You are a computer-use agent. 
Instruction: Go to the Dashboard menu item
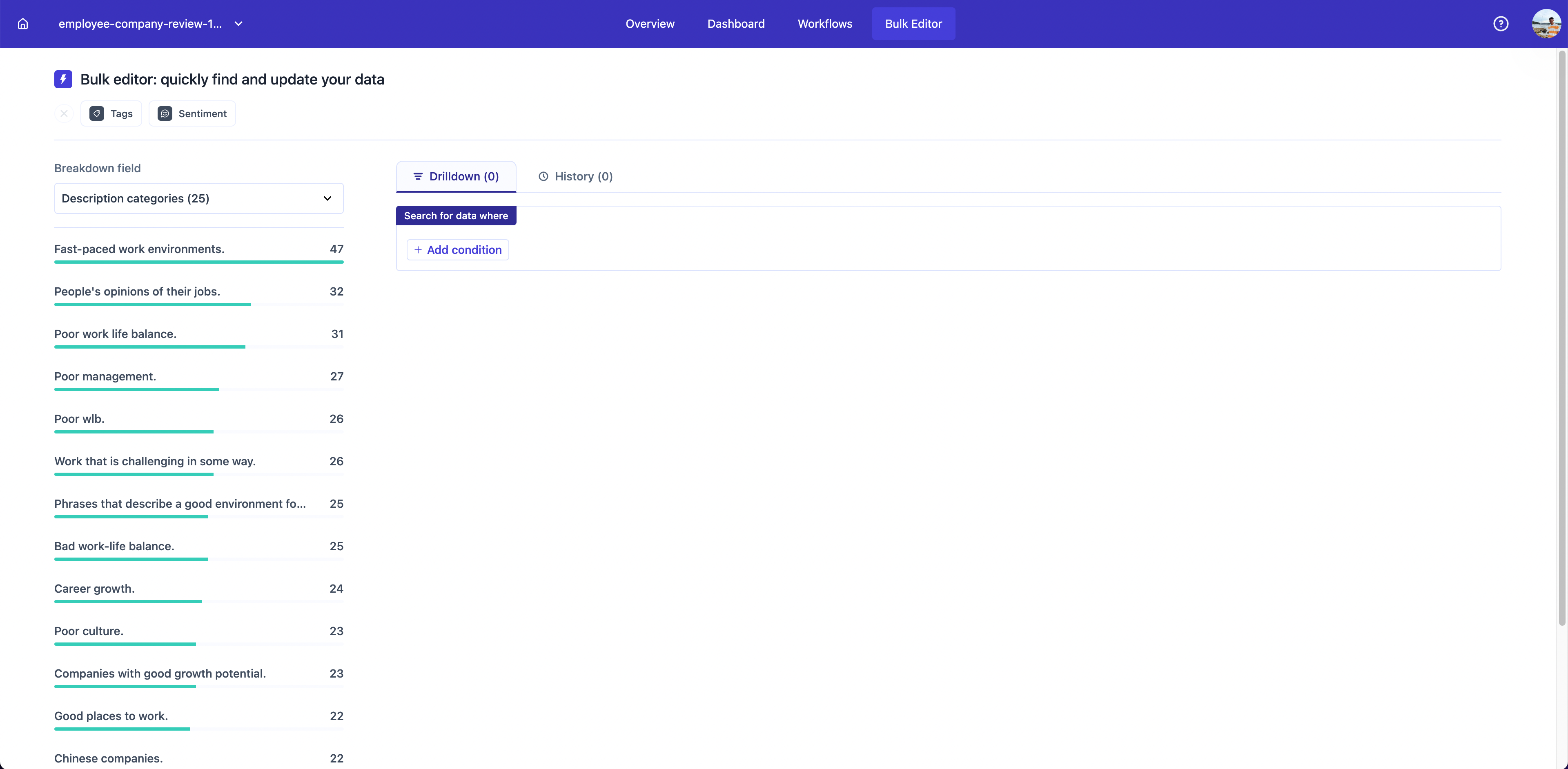[x=735, y=24]
